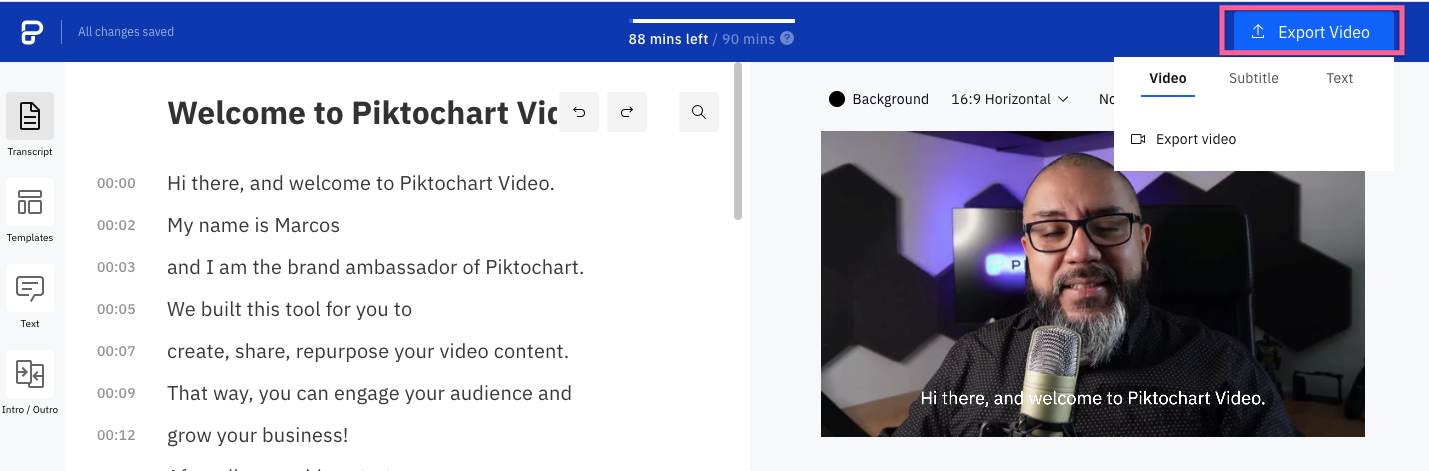Click the transcript panel scrollbar

pyautogui.click(x=738, y=141)
